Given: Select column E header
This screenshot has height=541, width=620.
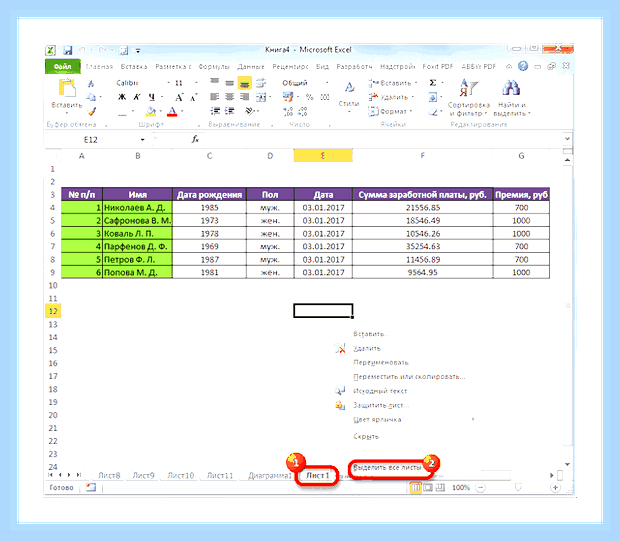Looking at the screenshot, I should click(323, 155).
